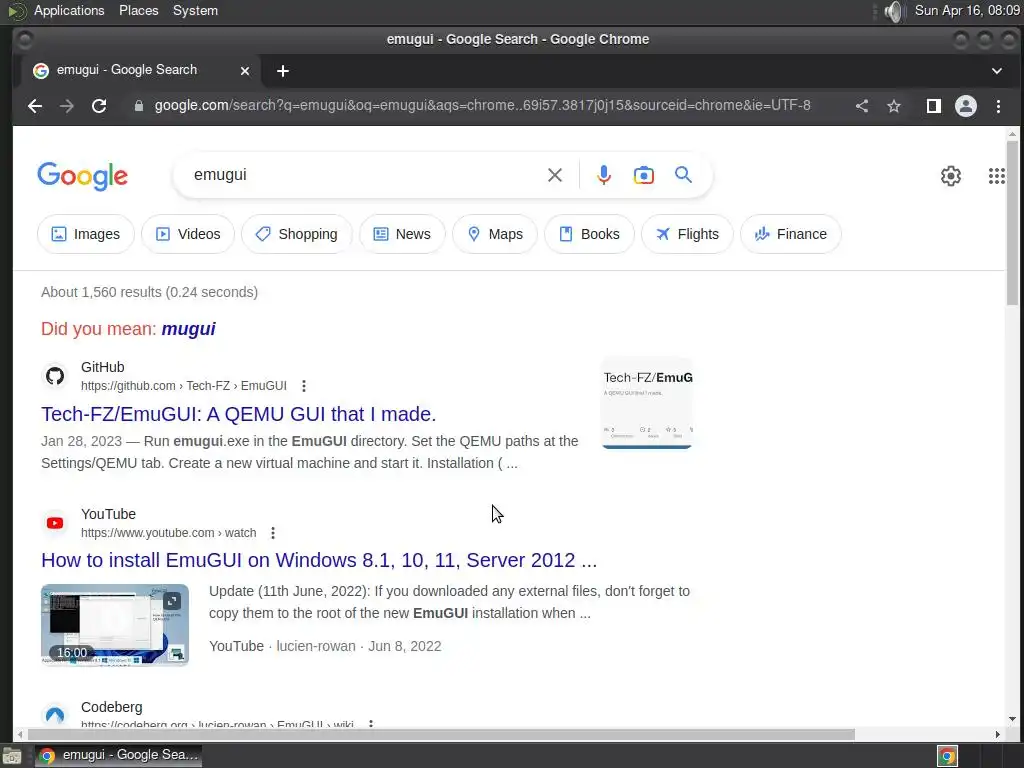This screenshot has width=1024, height=768.
Task: Click the youtube.com watch URL
Action: pos(168,533)
